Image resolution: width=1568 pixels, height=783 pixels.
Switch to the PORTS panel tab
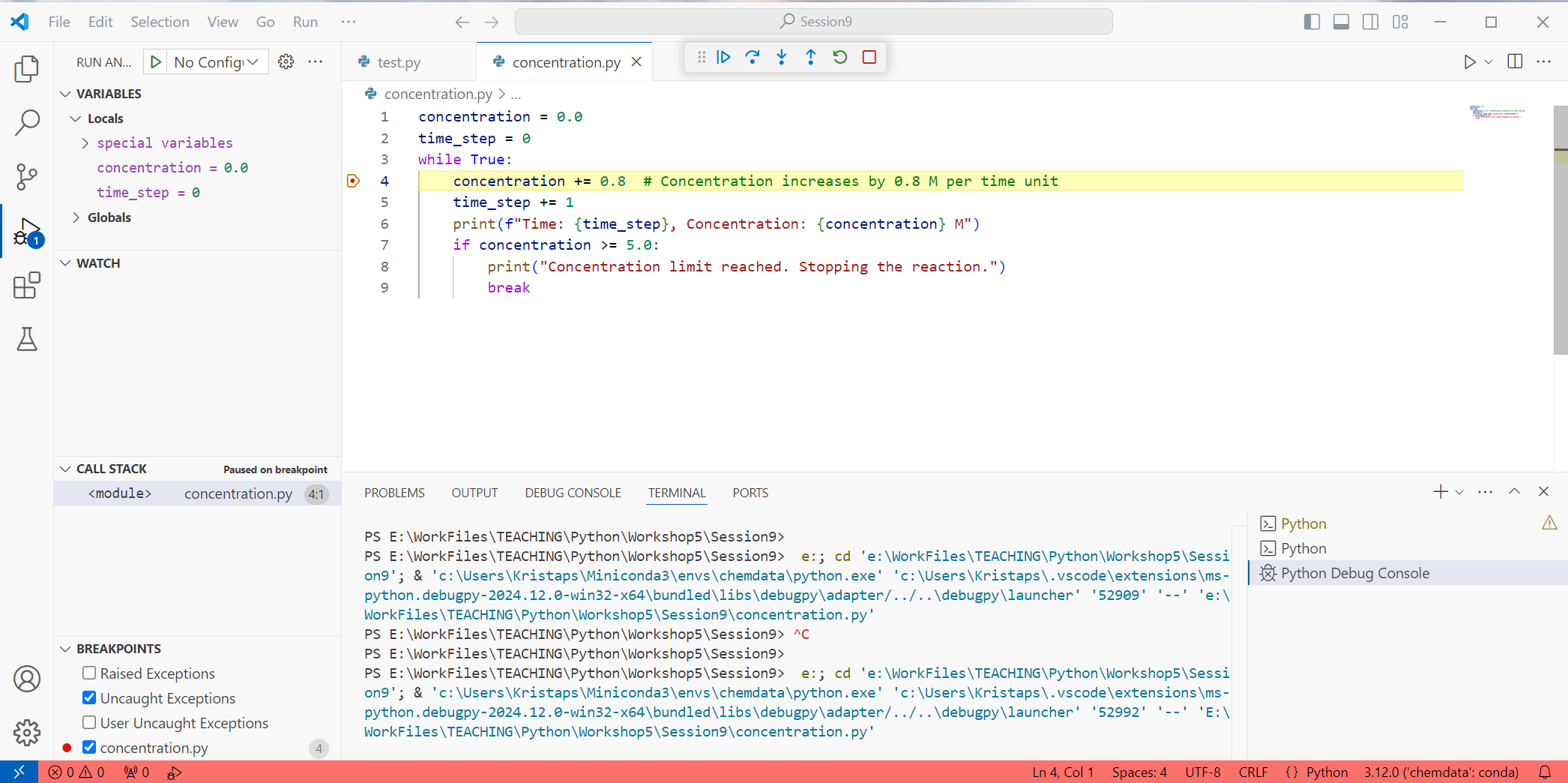(750, 493)
